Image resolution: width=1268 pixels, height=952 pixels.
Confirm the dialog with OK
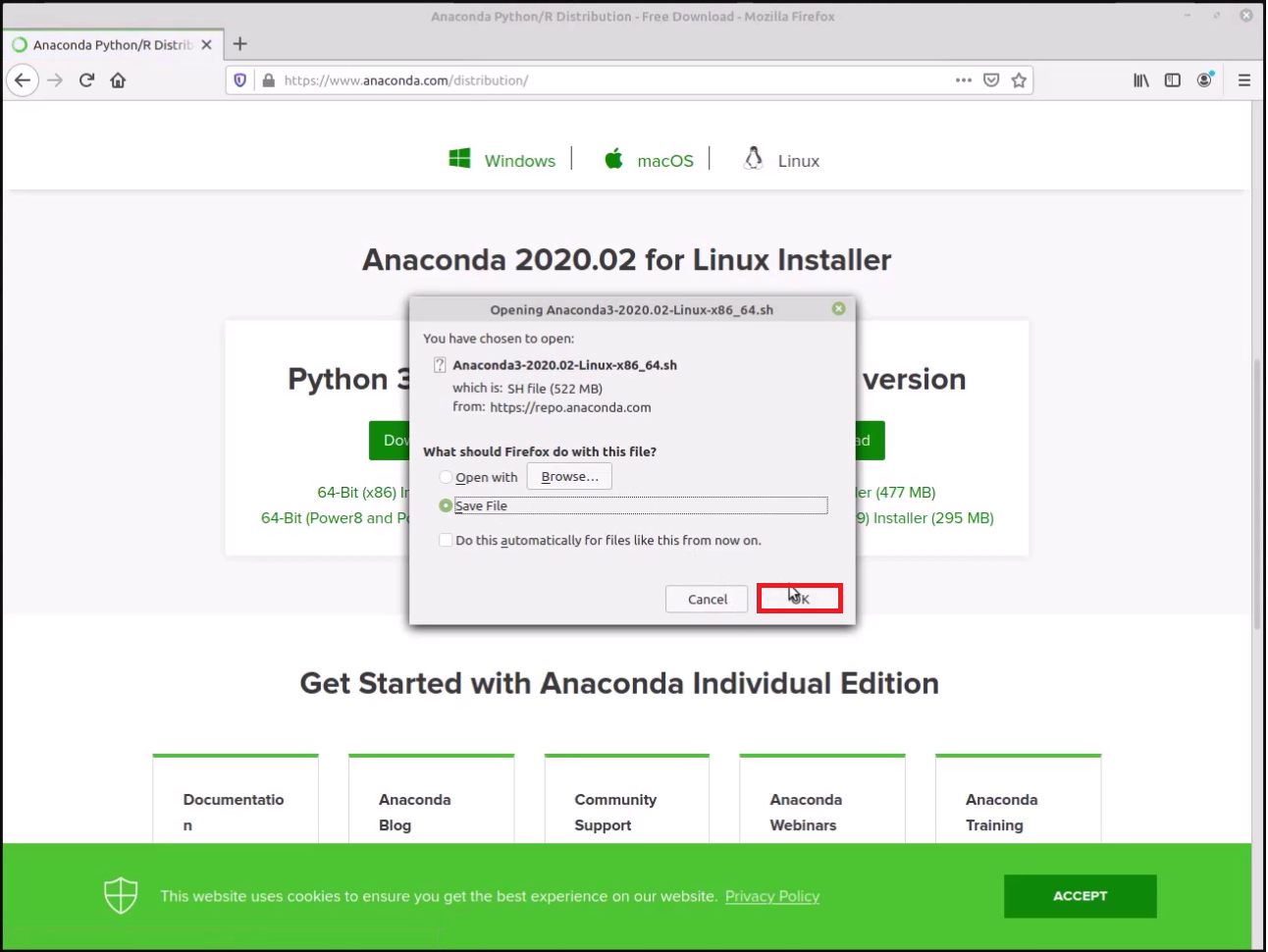[800, 599]
